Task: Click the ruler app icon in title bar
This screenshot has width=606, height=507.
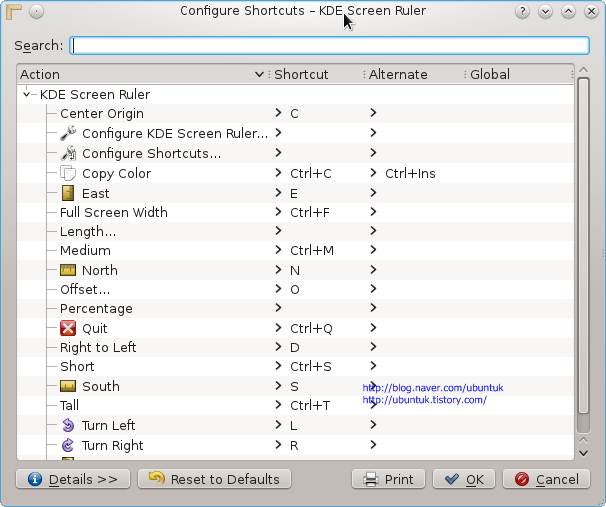Action: [x=14, y=12]
